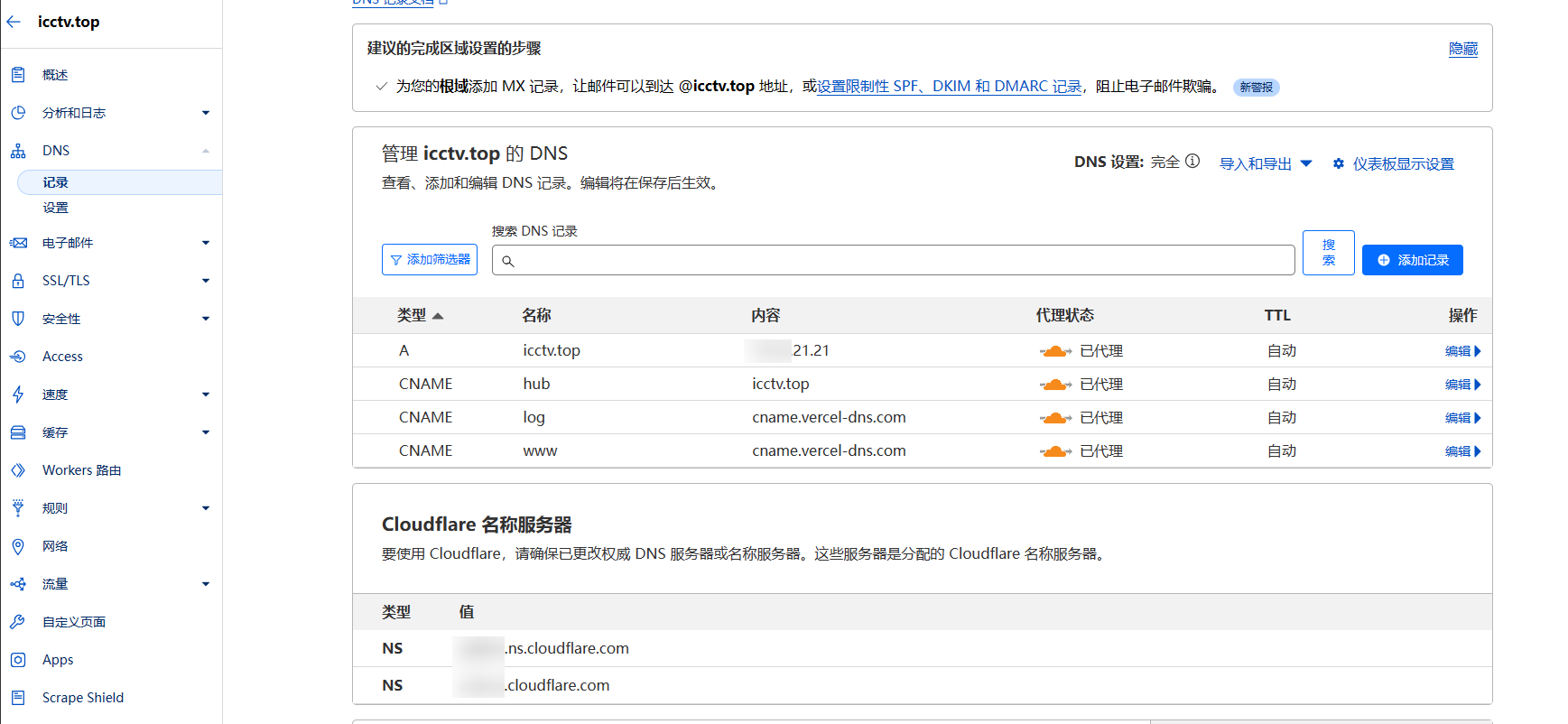Expand the 分析和日志 sidebar section

(x=205, y=113)
